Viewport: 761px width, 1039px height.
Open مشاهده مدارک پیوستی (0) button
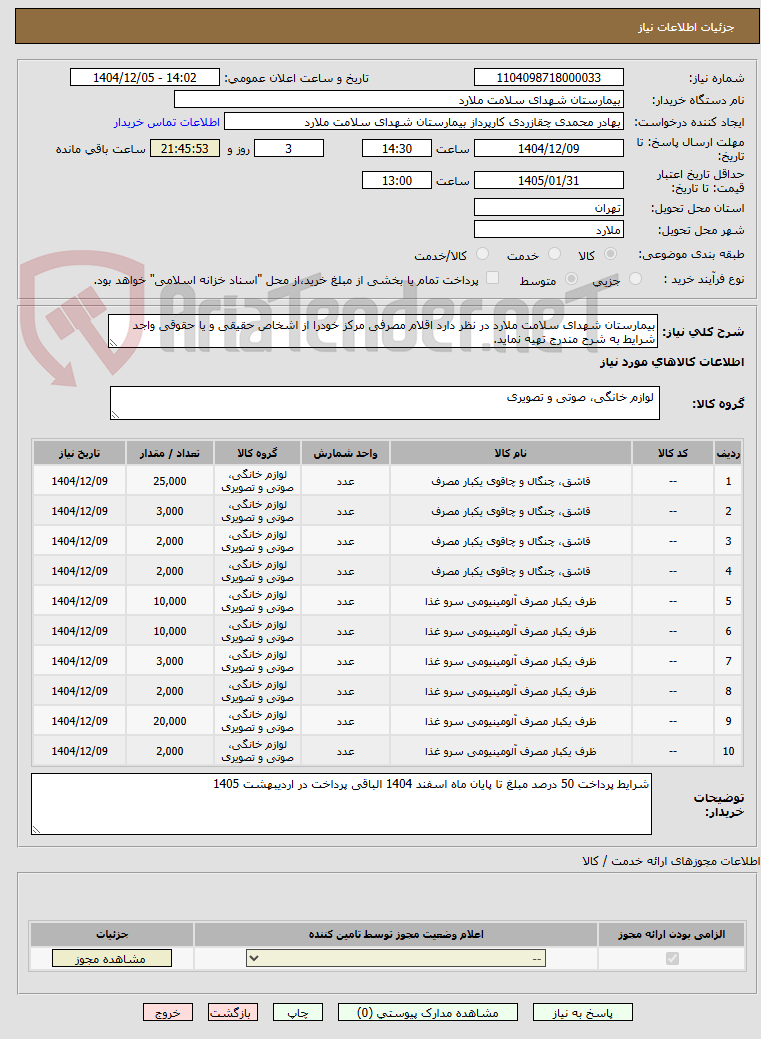tap(428, 1012)
